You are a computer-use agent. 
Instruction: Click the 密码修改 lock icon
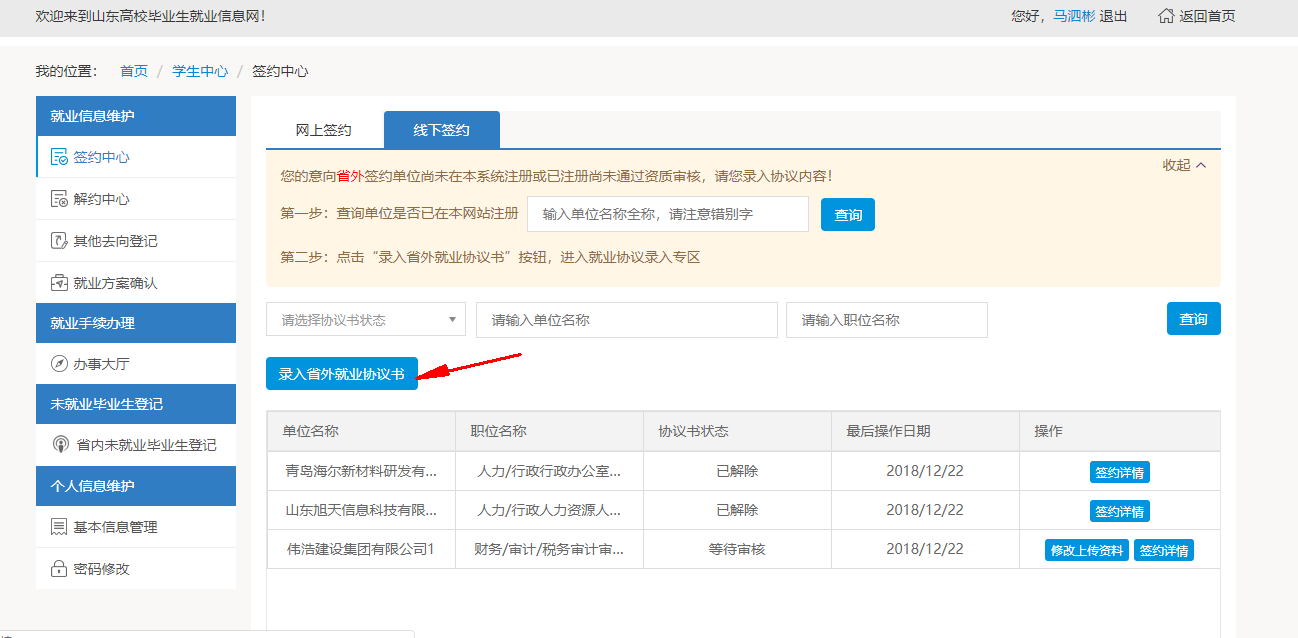pos(59,569)
